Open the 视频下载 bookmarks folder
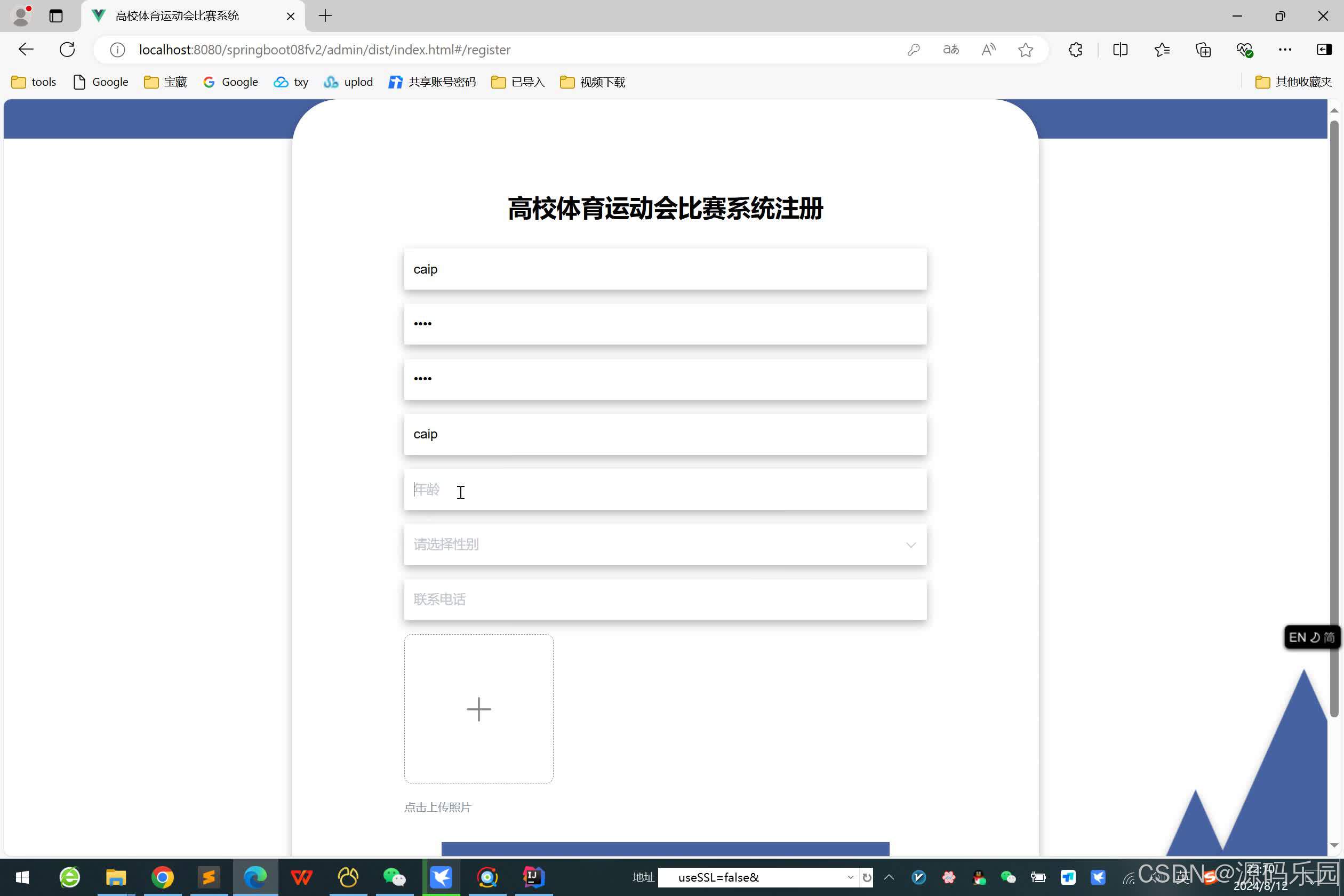The image size is (1344, 896). [x=592, y=82]
